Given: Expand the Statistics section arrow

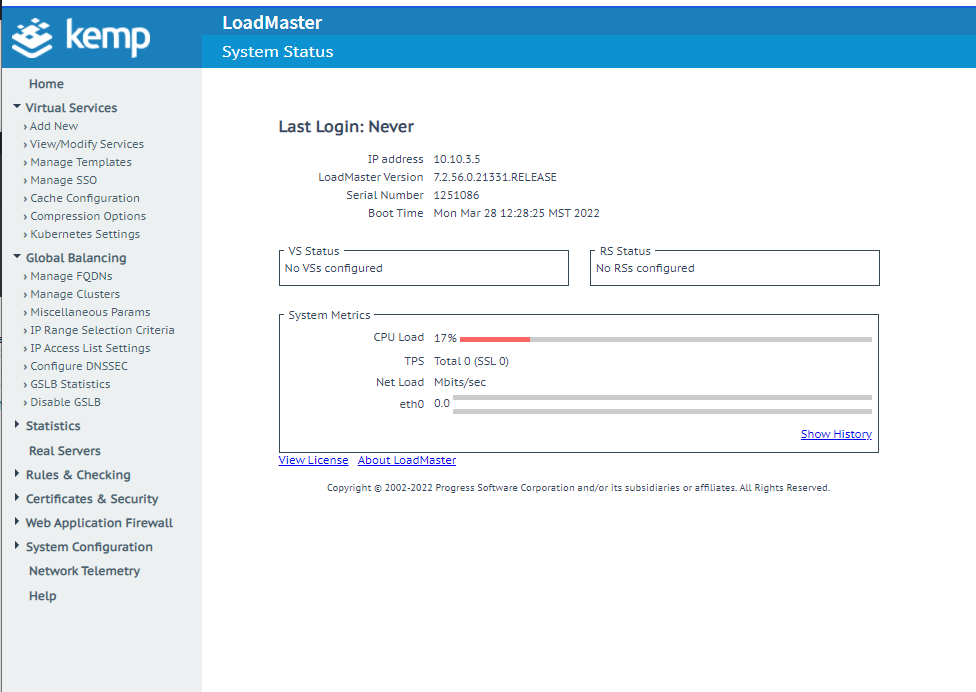Looking at the screenshot, I should [17, 424].
